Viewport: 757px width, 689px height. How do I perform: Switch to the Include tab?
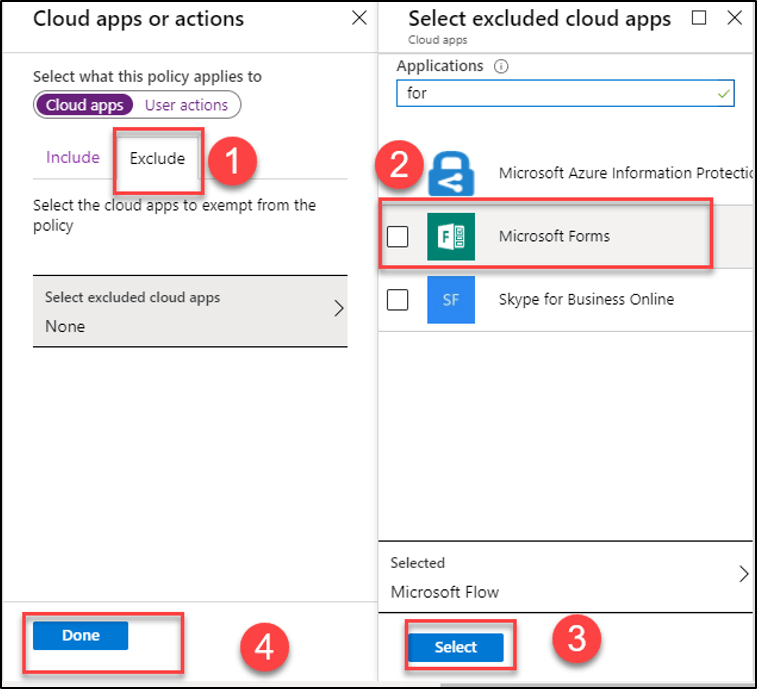click(73, 158)
